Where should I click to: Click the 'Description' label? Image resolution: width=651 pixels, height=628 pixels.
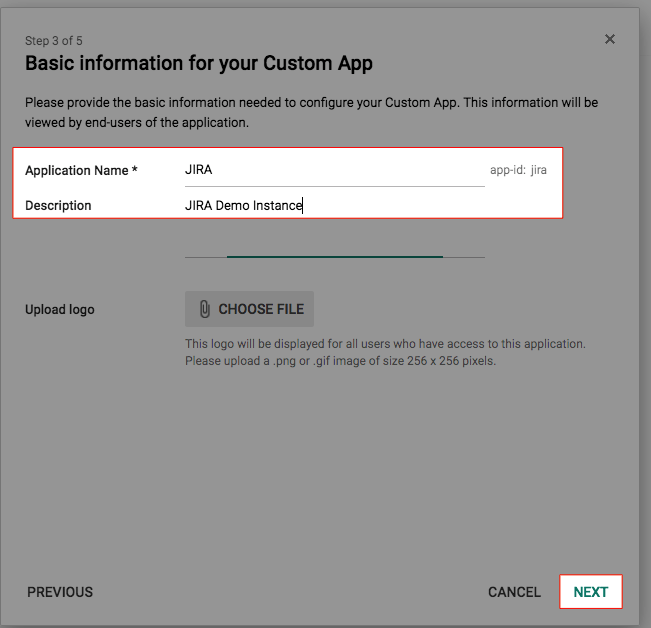tap(58, 205)
